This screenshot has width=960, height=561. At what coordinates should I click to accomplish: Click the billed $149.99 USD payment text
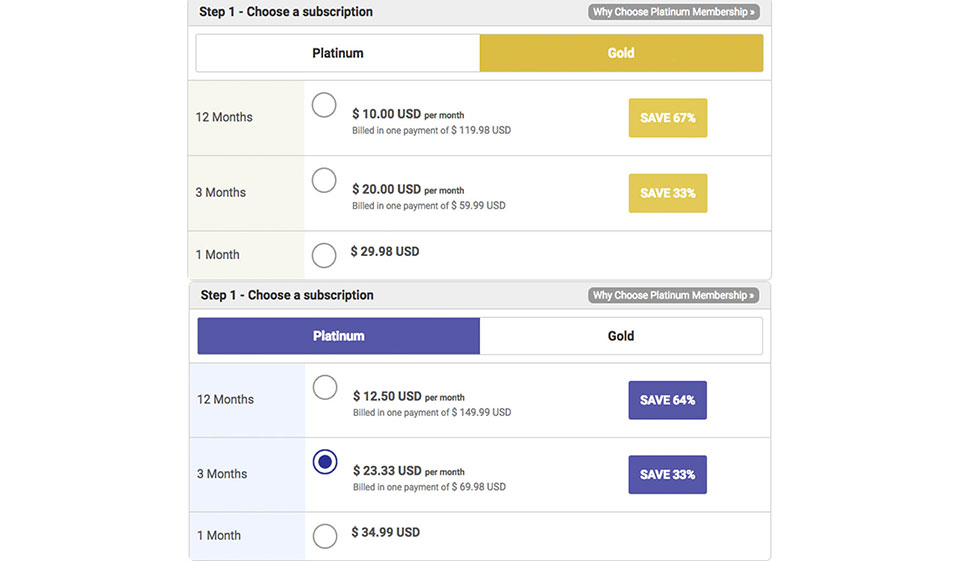pos(432,412)
